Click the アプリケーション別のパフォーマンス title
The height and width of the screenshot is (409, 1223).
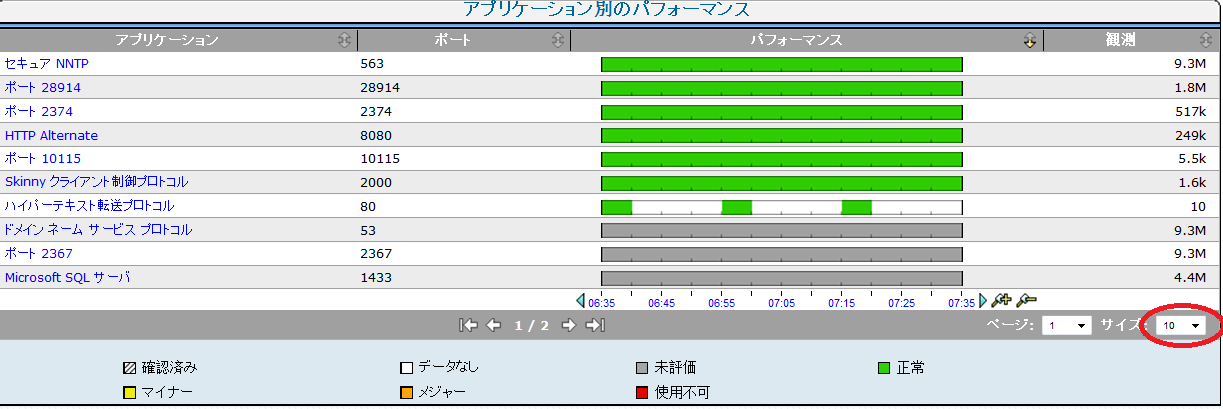(x=606, y=10)
